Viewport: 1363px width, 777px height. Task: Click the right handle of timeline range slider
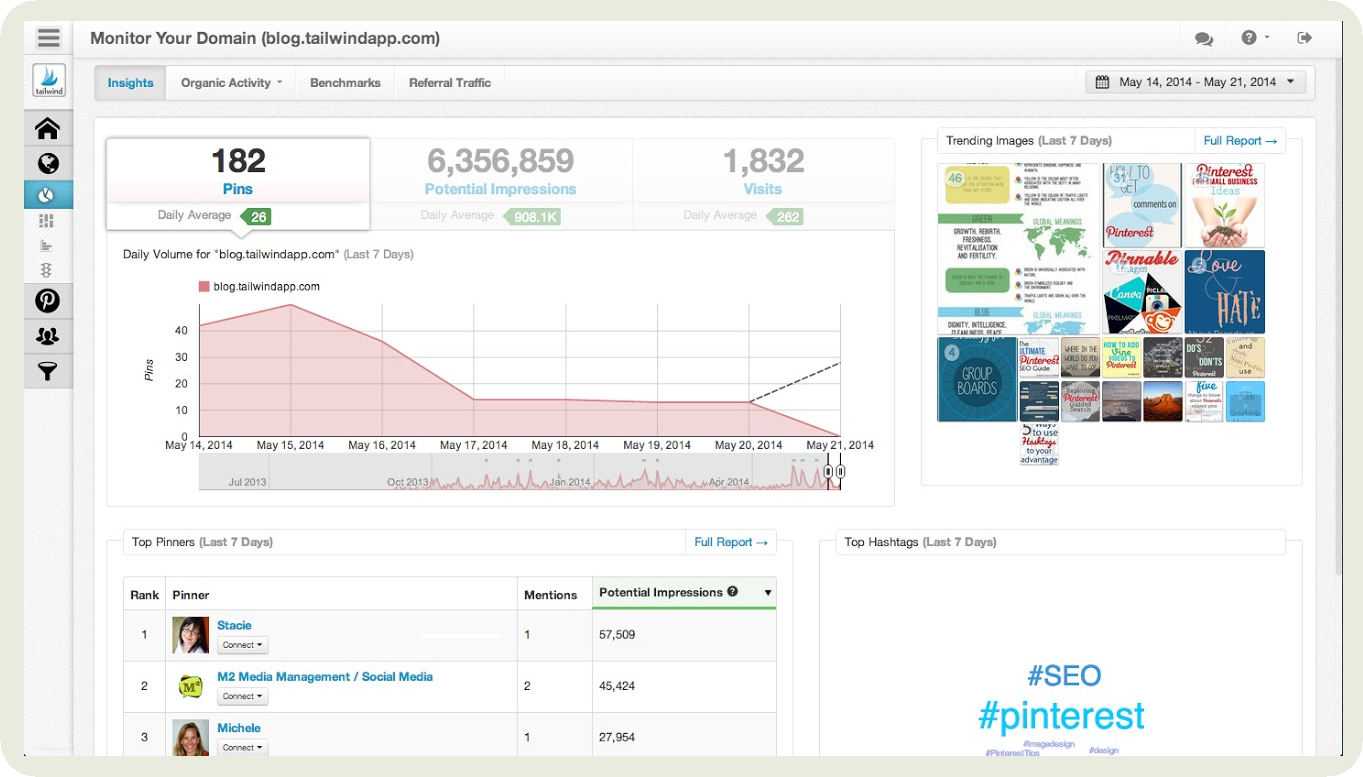click(x=840, y=471)
